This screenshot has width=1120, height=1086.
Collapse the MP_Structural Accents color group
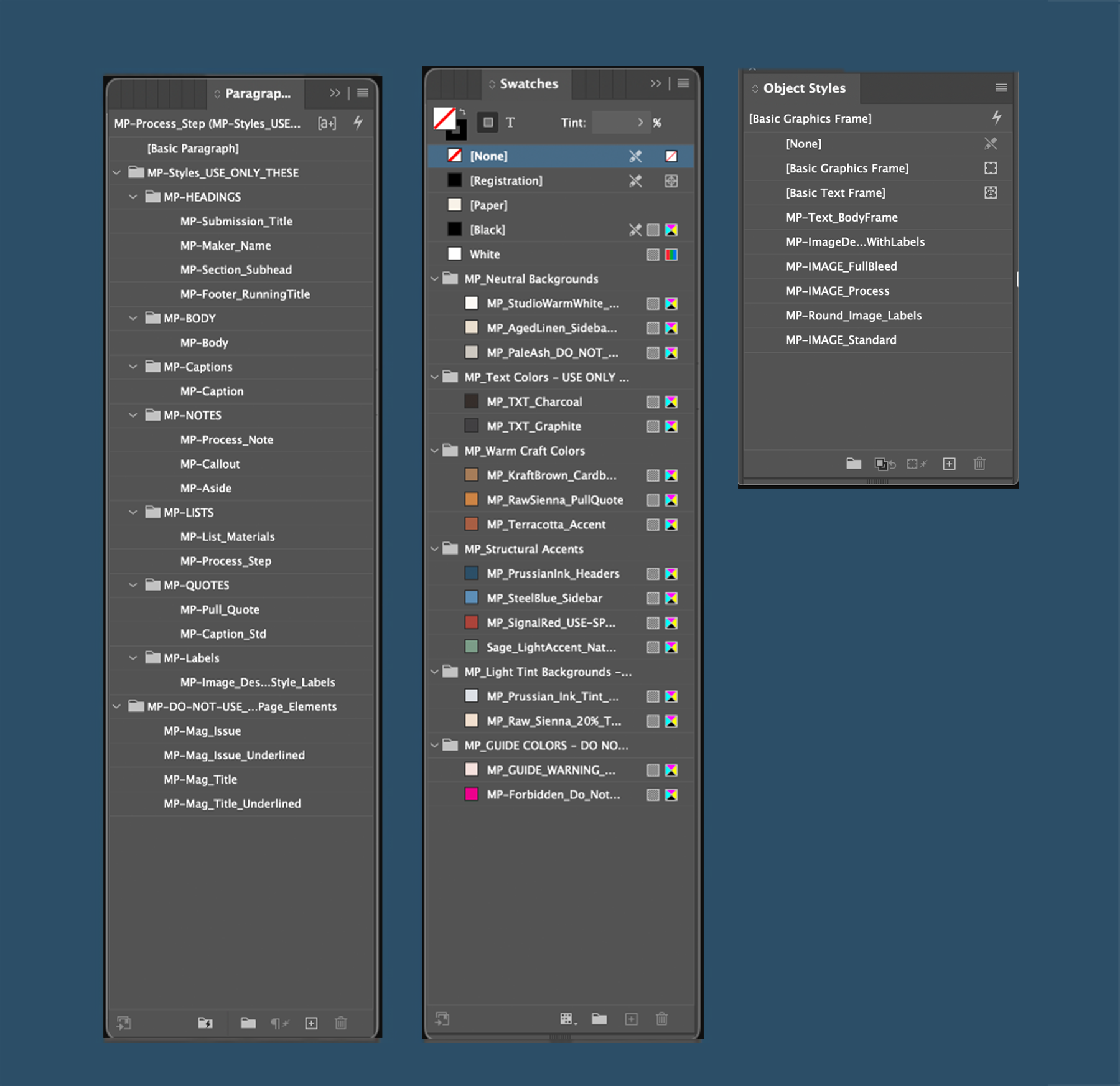tap(434, 549)
